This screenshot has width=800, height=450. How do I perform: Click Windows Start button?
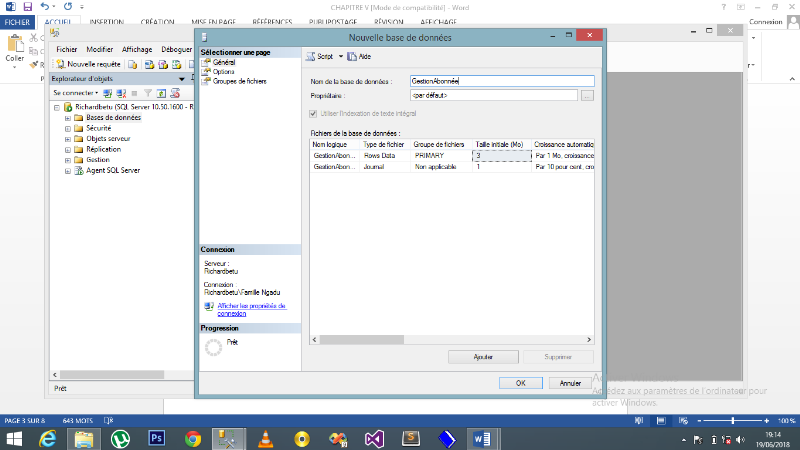pyautogui.click(x=14, y=439)
